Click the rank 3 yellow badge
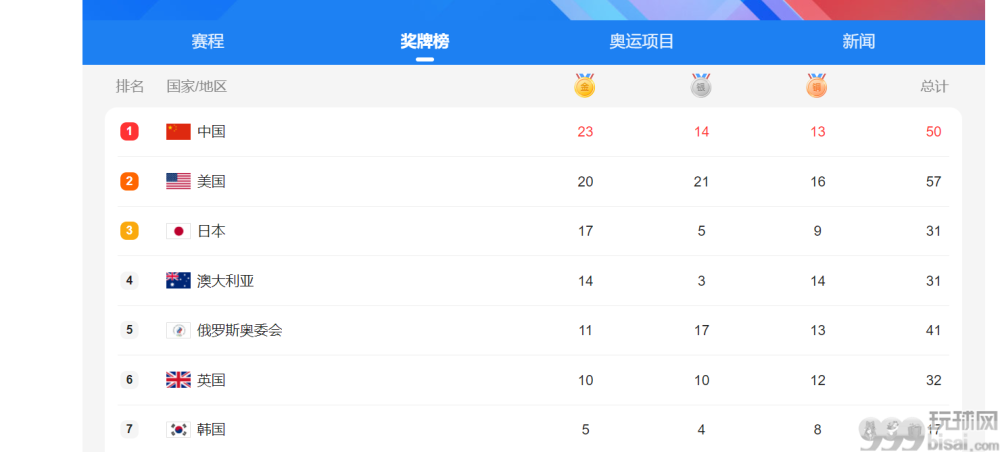 click(x=129, y=231)
